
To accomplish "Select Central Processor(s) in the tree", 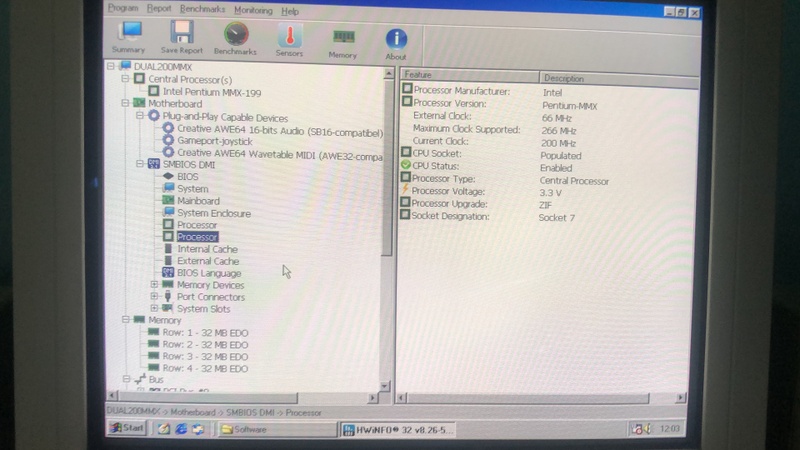I will point(190,80).
